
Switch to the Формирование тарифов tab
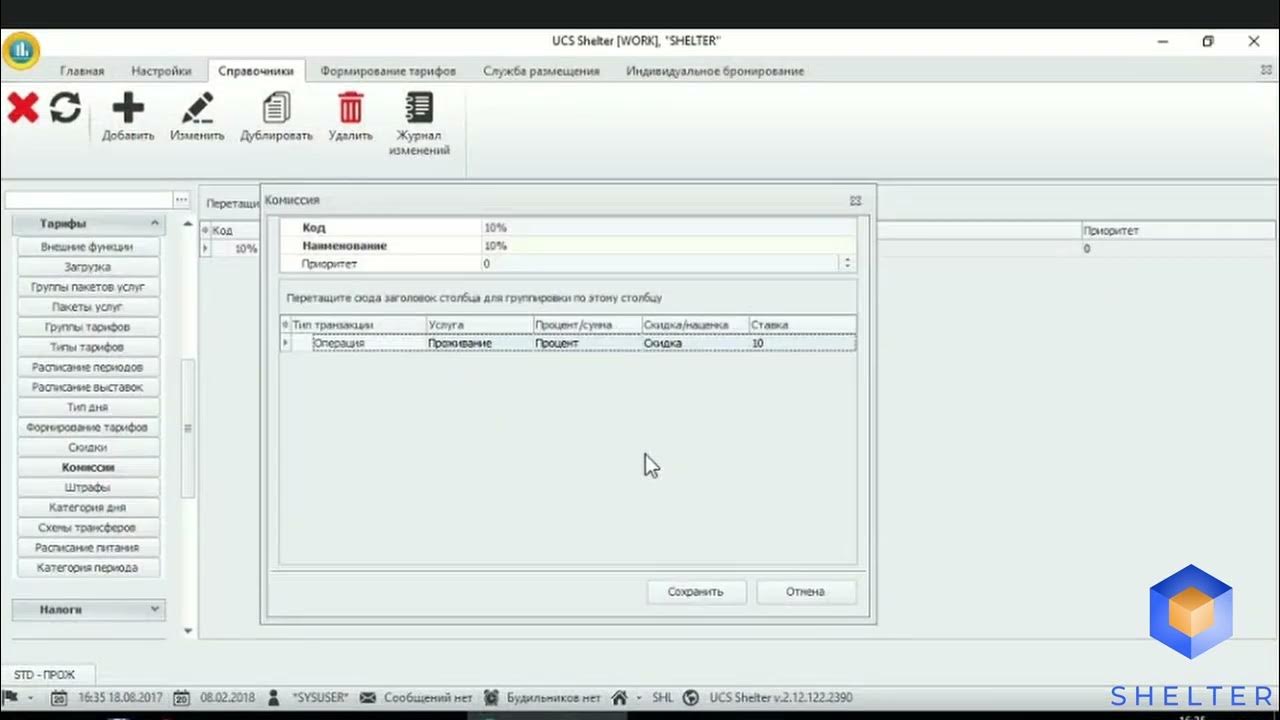coord(388,71)
